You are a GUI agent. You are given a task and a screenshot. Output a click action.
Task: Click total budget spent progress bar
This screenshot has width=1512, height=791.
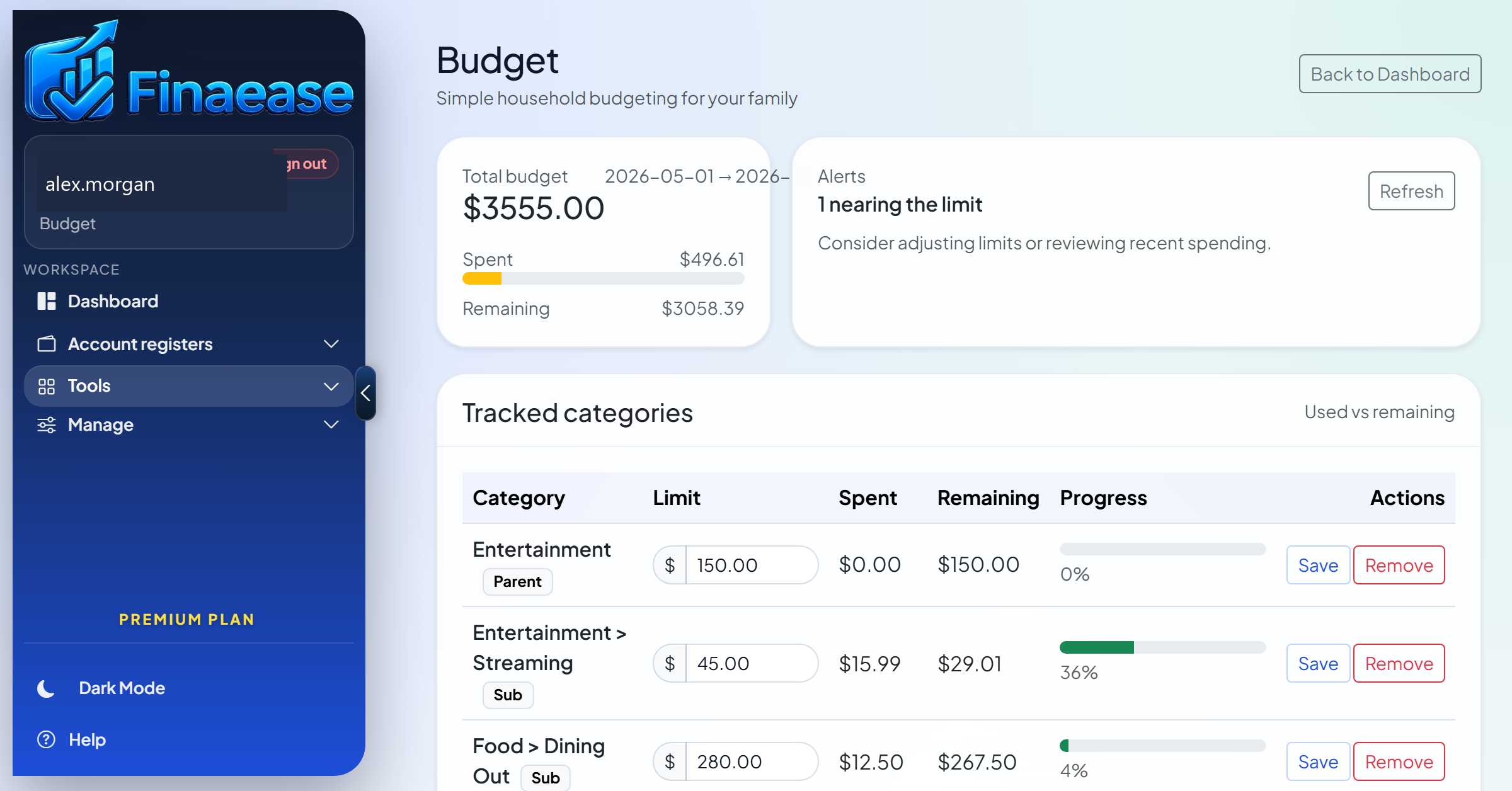(x=603, y=278)
